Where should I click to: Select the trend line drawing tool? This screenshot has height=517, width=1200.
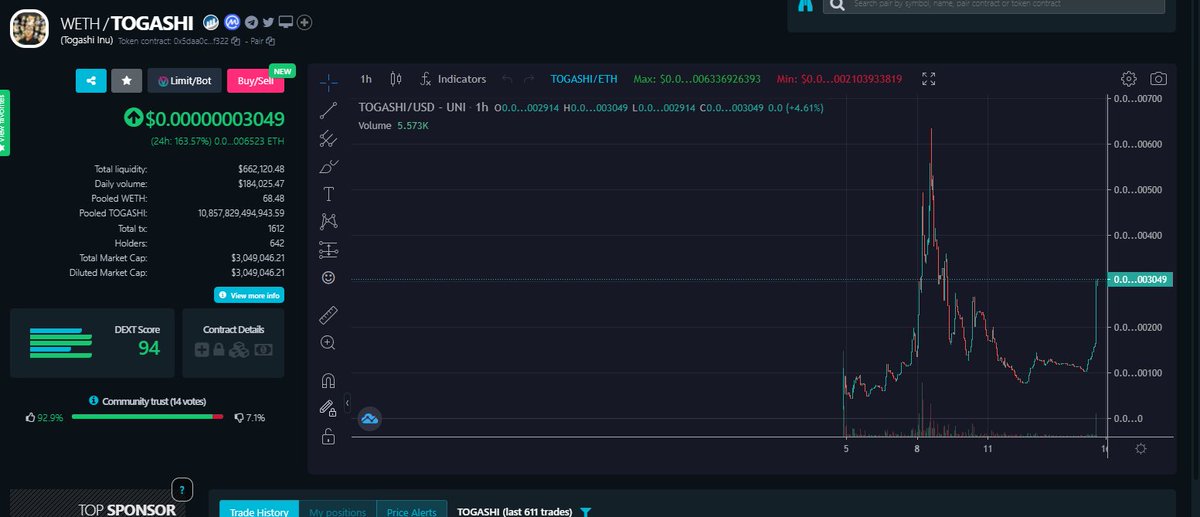coord(328,110)
